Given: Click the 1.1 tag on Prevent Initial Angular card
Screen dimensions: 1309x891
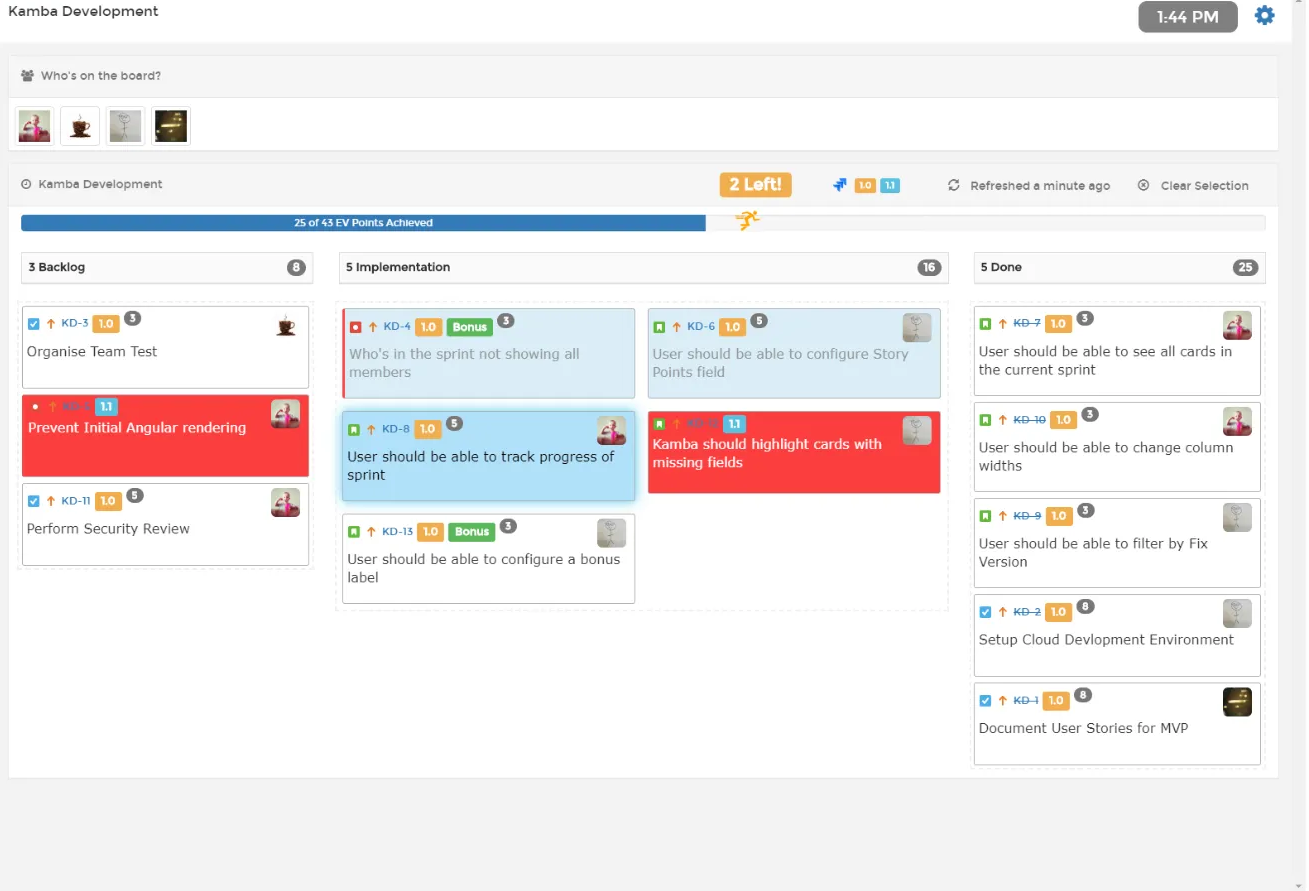Looking at the screenshot, I should pyautogui.click(x=106, y=407).
